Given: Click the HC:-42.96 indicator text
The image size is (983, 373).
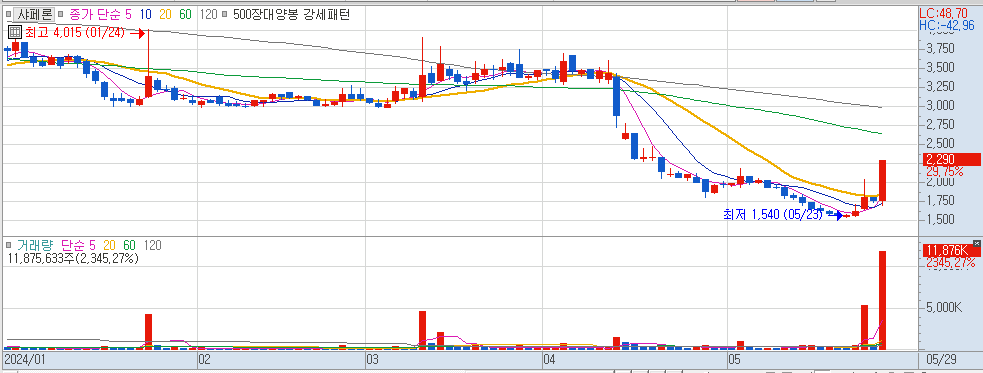Looking at the screenshot, I should pyautogui.click(x=947, y=26).
